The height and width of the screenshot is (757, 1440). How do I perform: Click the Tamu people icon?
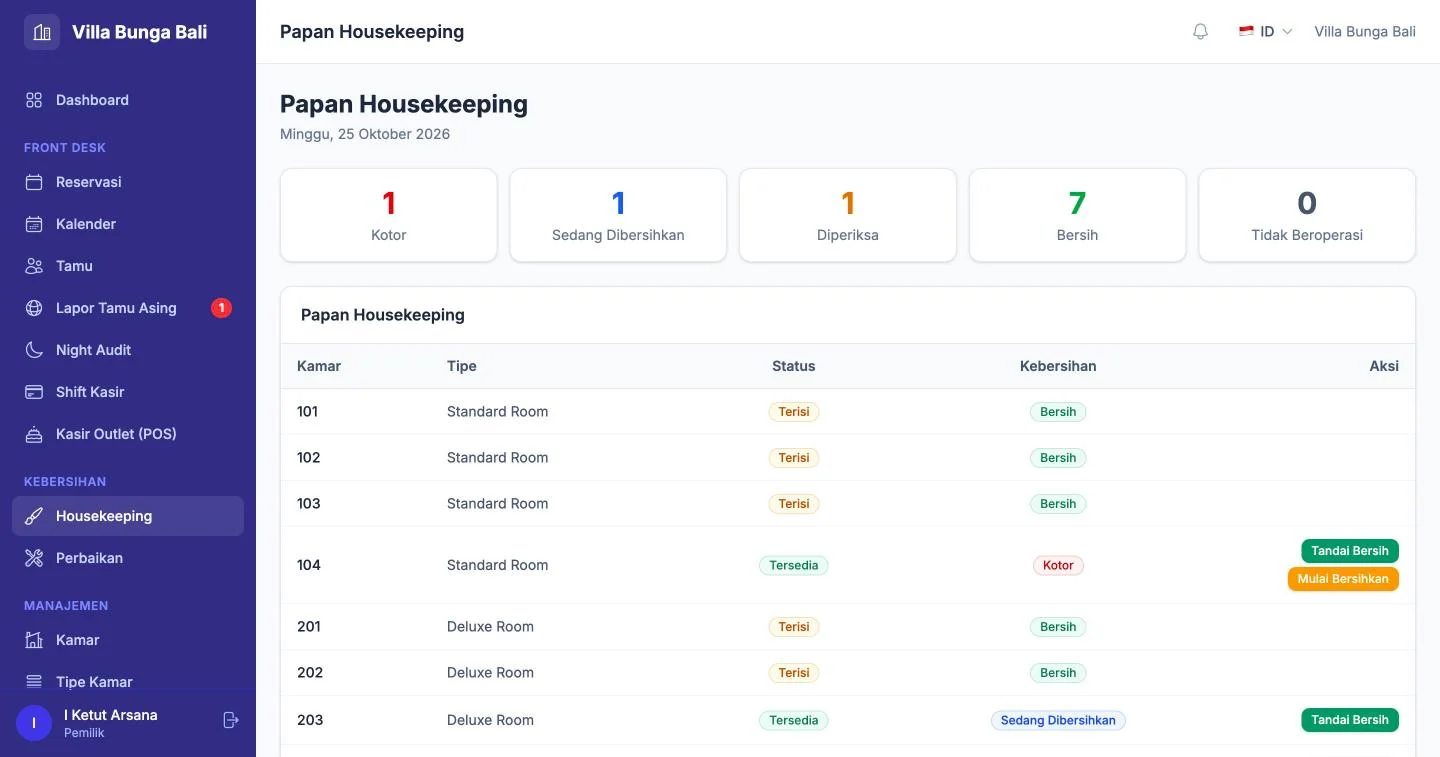[34, 266]
